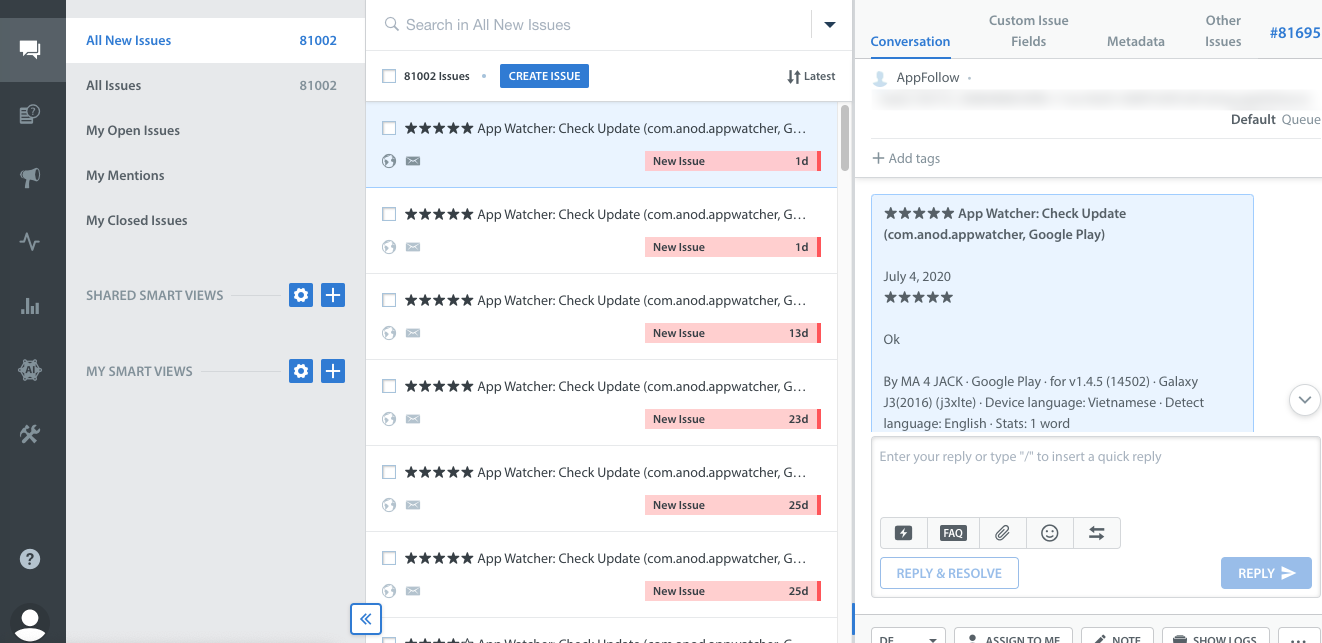This screenshot has height=643, width=1322.
Task: Click the AppFollow sender name
Action: click(928, 78)
